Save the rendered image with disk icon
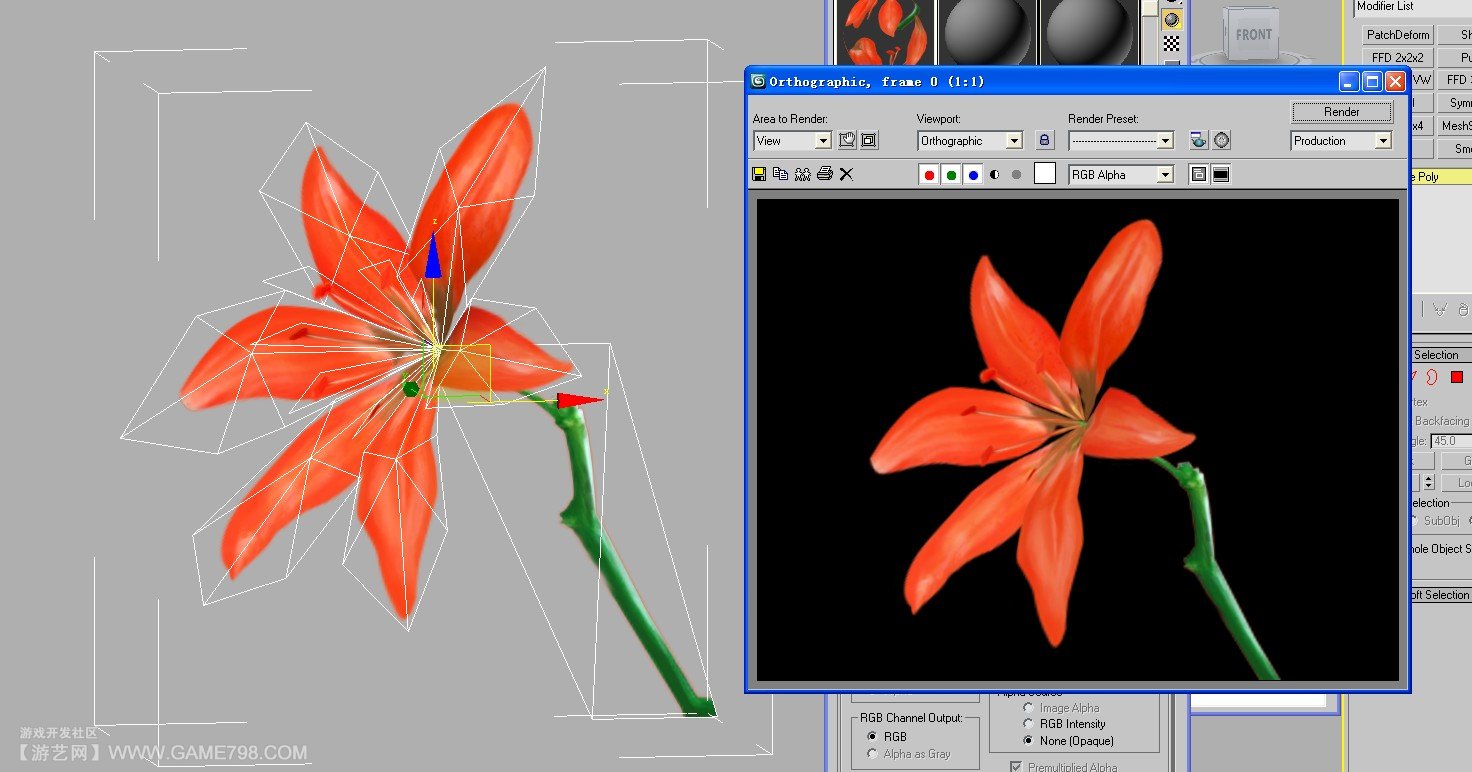Image resolution: width=1472 pixels, height=772 pixels. (x=759, y=174)
